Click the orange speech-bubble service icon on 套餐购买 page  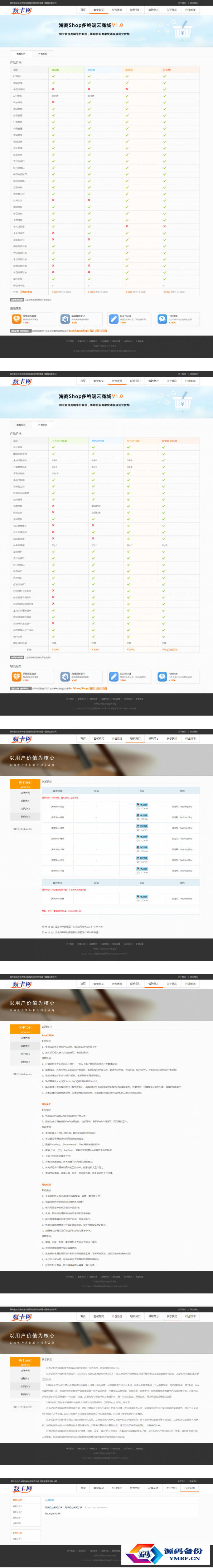(x=17, y=318)
